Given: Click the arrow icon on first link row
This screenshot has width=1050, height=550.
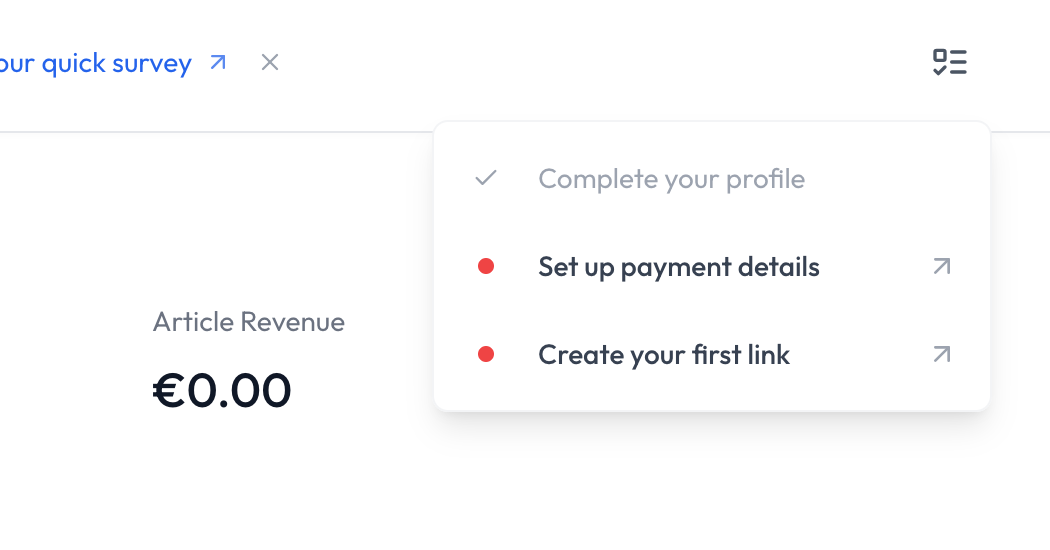Looking at the screenshot, I should 942,354.
